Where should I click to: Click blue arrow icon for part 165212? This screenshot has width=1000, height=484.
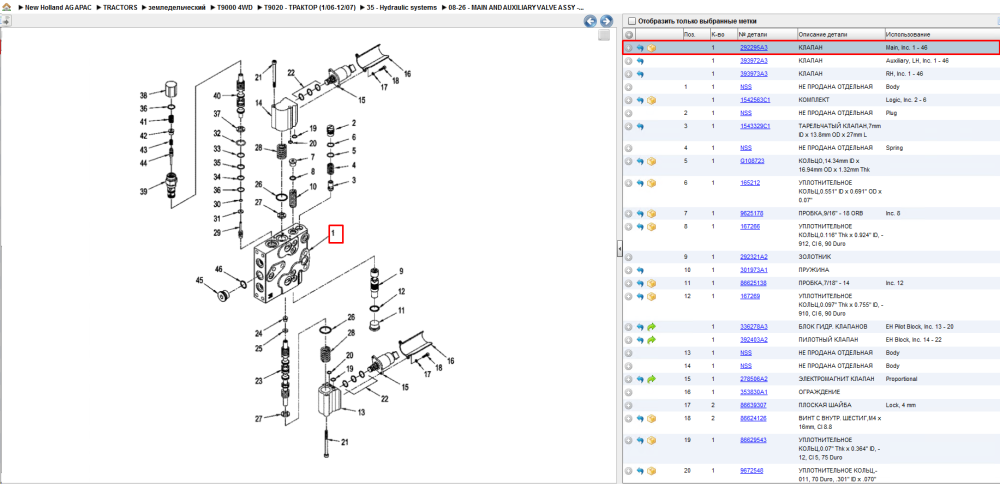(640, 183)
